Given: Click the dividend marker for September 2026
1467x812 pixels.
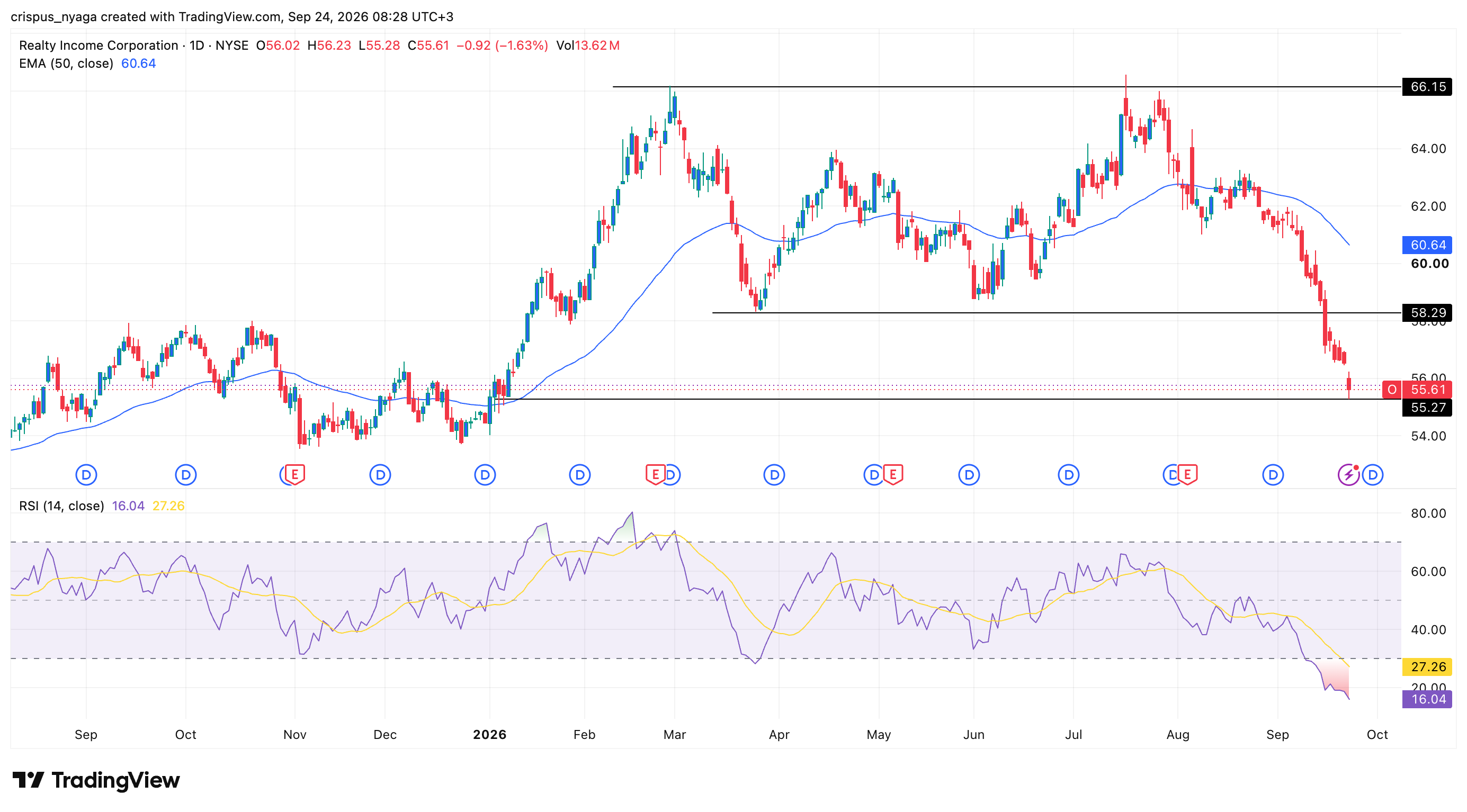Looking at the screenshot, I should (x=1273, y=475).
